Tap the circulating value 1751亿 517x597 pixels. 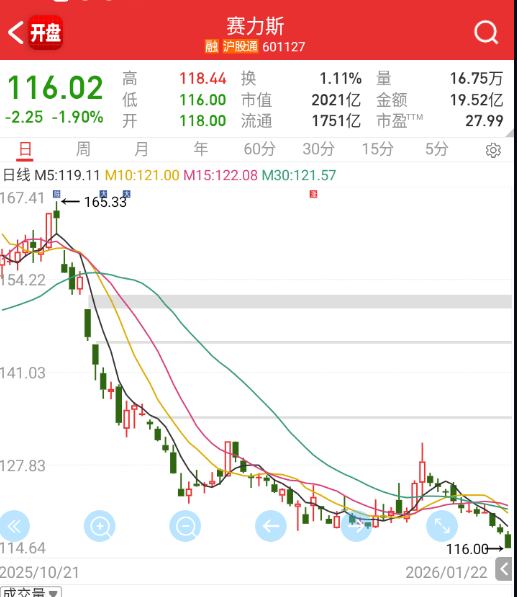point(336,121)
